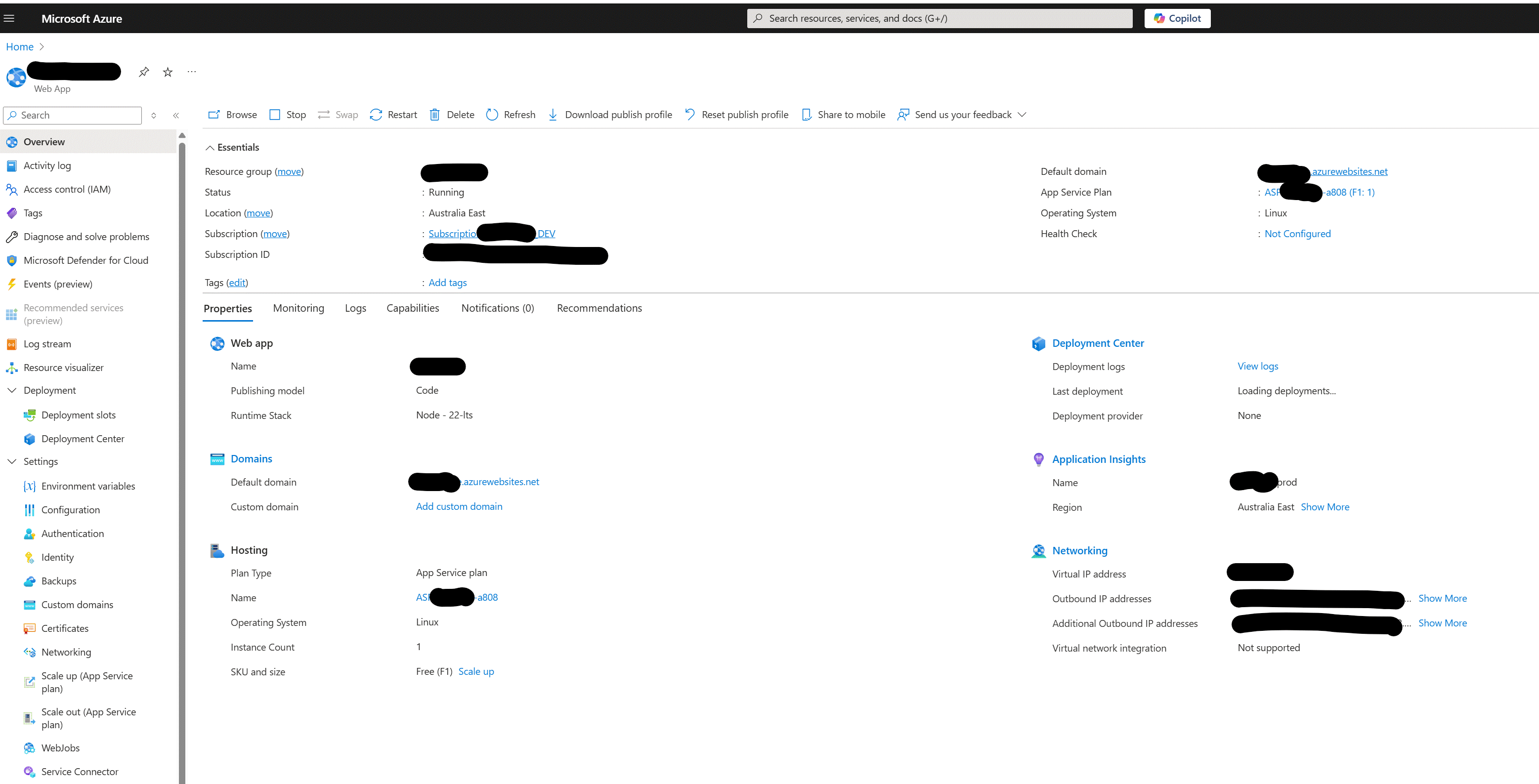Collapse the Deployment sidebar group

12,390
